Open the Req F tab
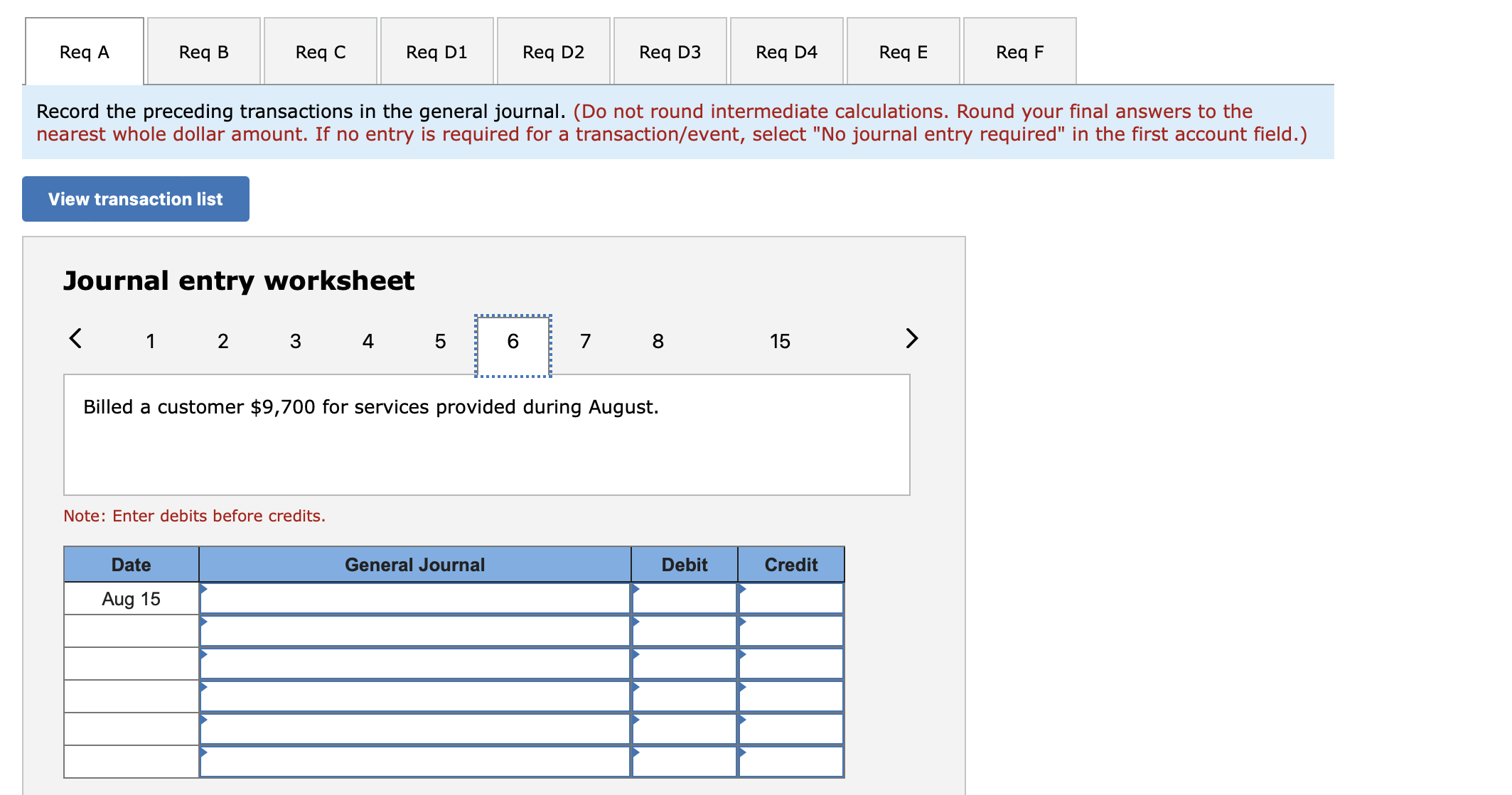This screenshot has height=795, width=1512. tap(1019, 50)
